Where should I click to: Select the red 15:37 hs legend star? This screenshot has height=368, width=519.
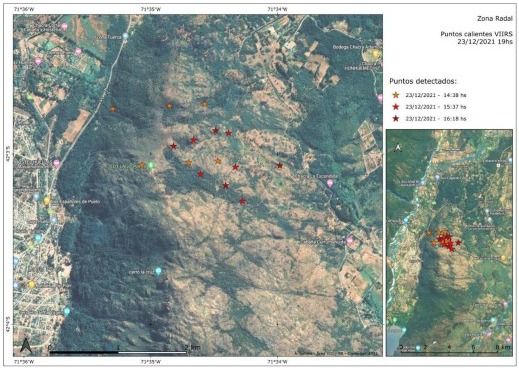click(396, 107)
